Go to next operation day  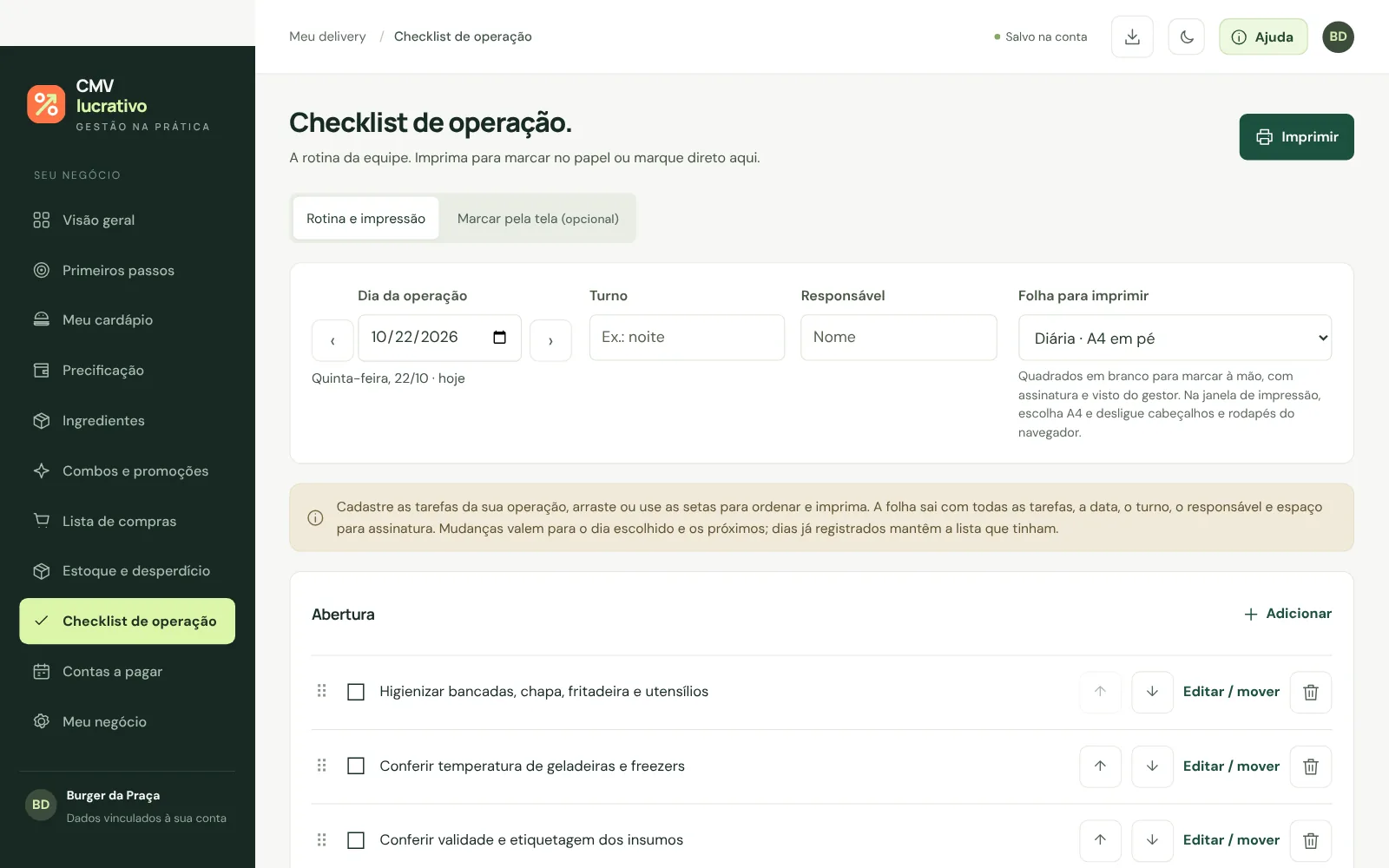[x=550, y=340]
